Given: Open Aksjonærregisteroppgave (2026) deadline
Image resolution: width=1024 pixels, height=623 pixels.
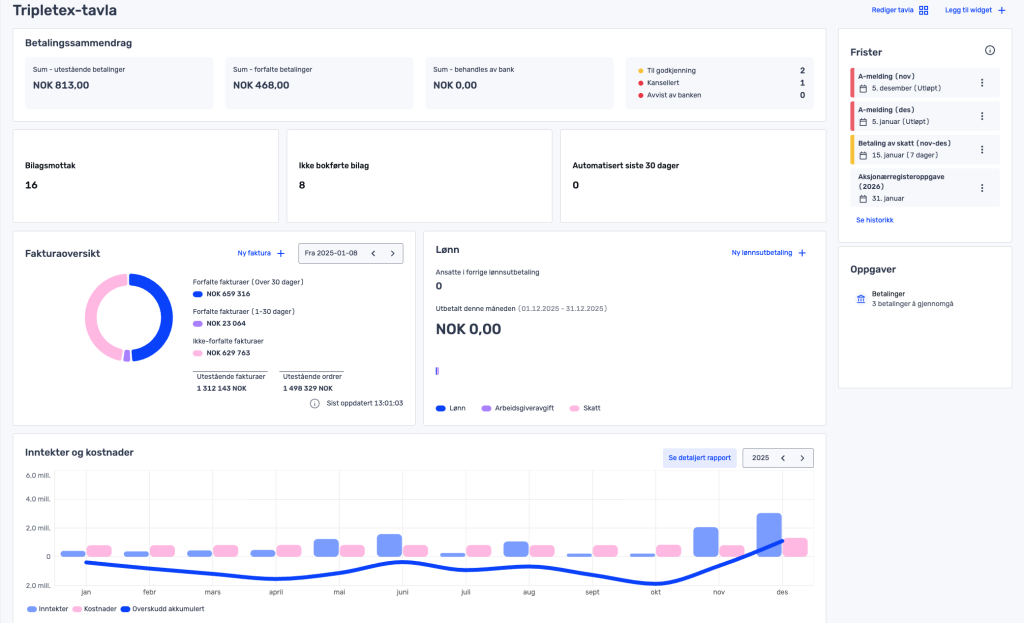Looking at the screenshot, I should [925, 187].
